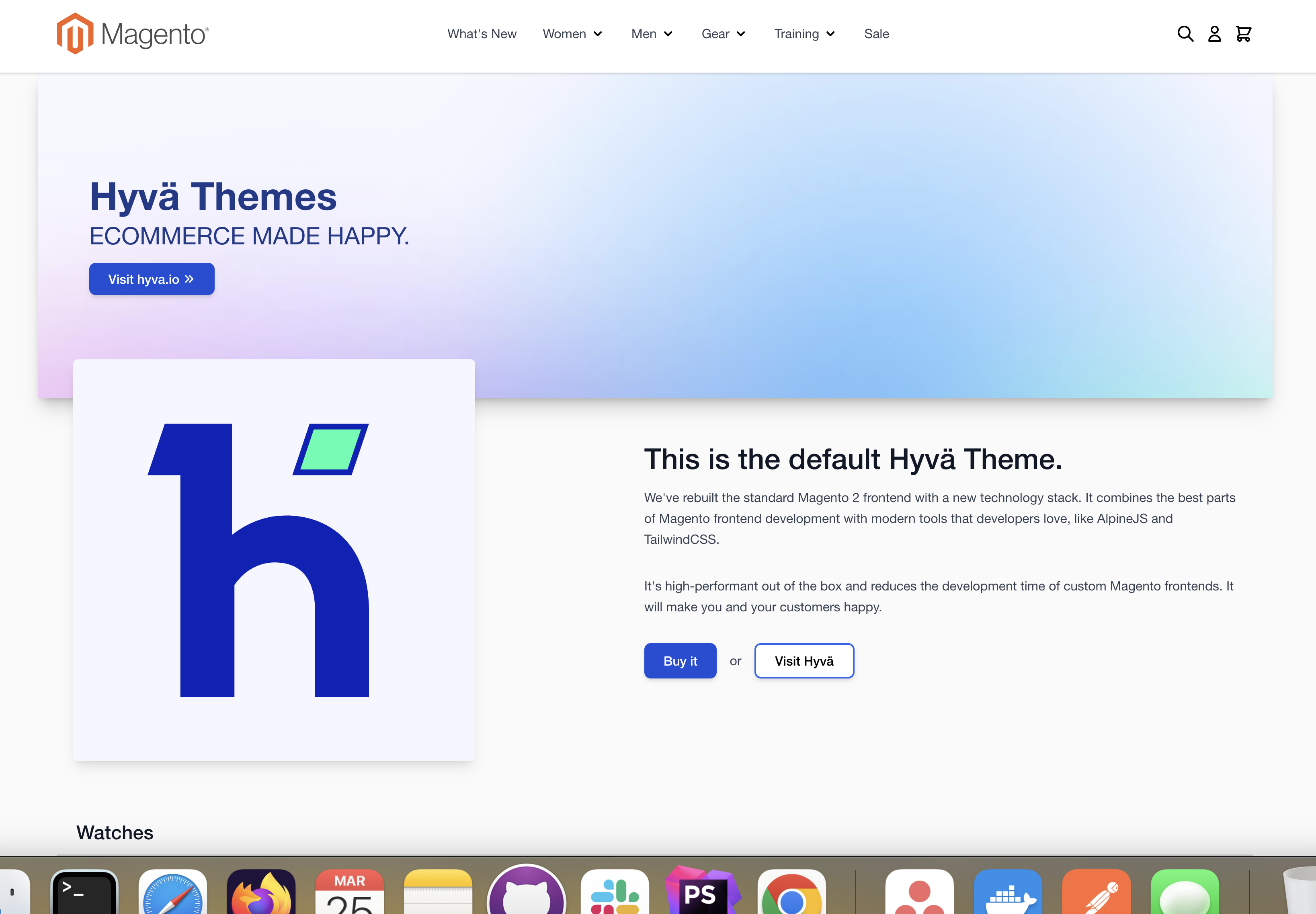Open Asana in the dock
The height and width of the screenshot is (914, 1316).
click(x=919, y=891)
